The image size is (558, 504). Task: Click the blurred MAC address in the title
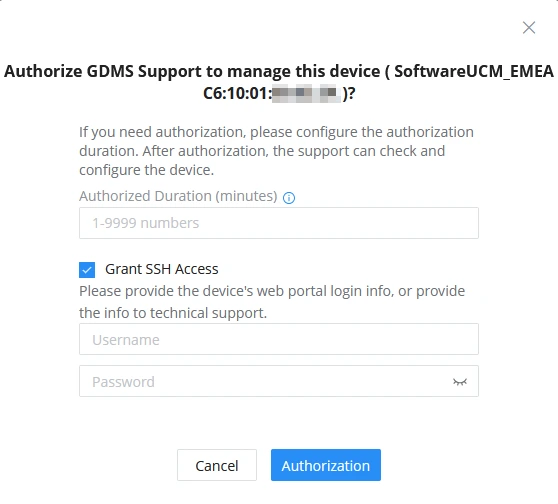coord(306,94)
